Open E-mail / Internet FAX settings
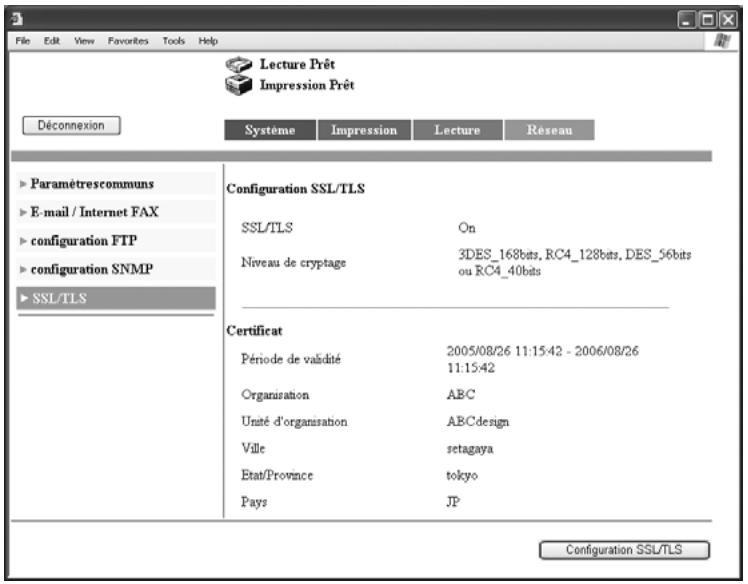 tap(116, 212)
